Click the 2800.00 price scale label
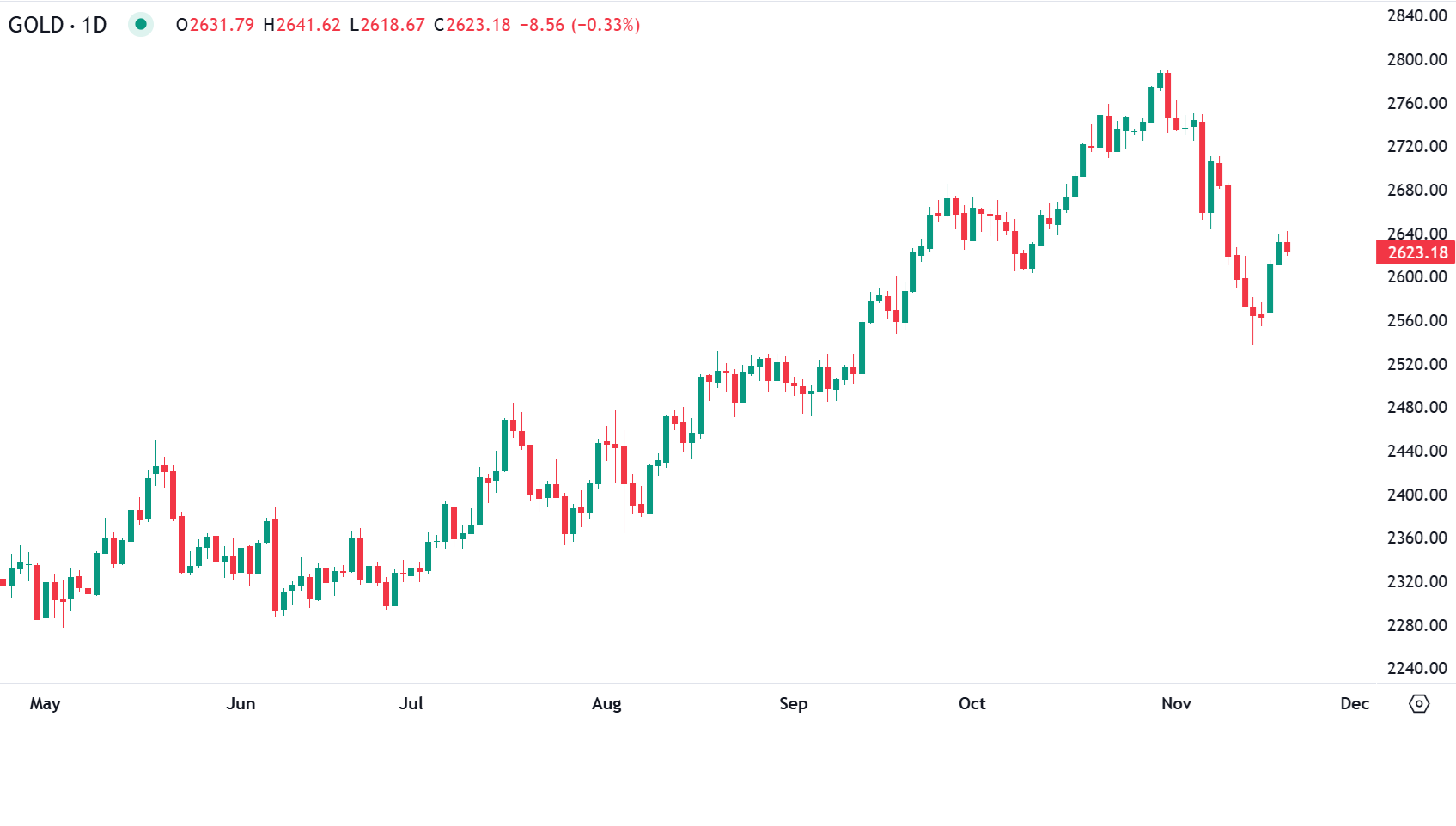This screenshot has width=1456, height=826. point(1416,59)
